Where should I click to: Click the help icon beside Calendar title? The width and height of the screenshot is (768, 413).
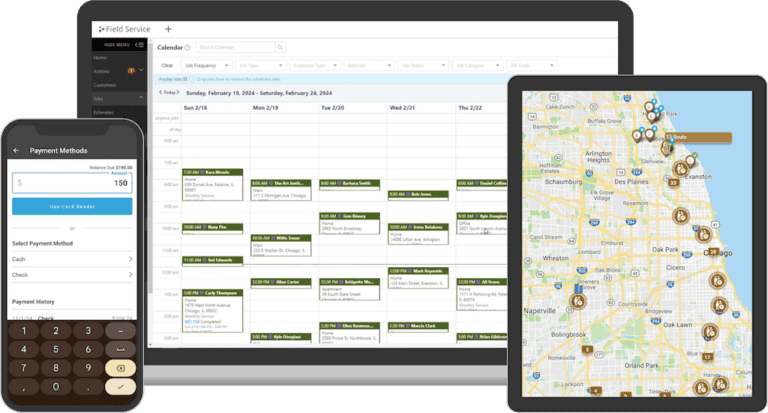click(x=189, y=47)
